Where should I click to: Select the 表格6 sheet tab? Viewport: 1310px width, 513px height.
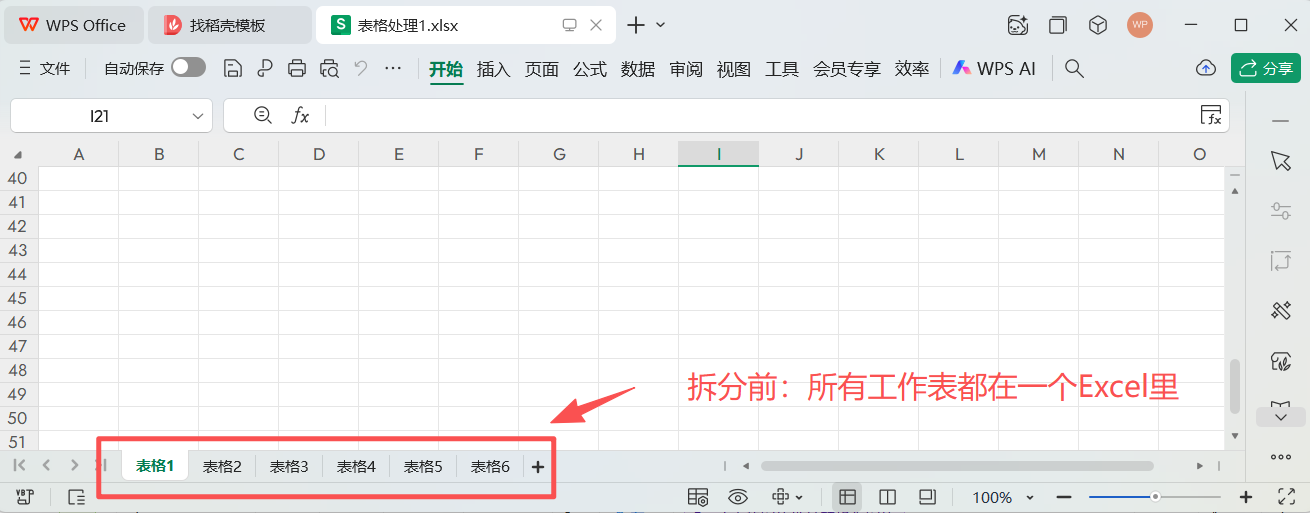click(490, 466)
